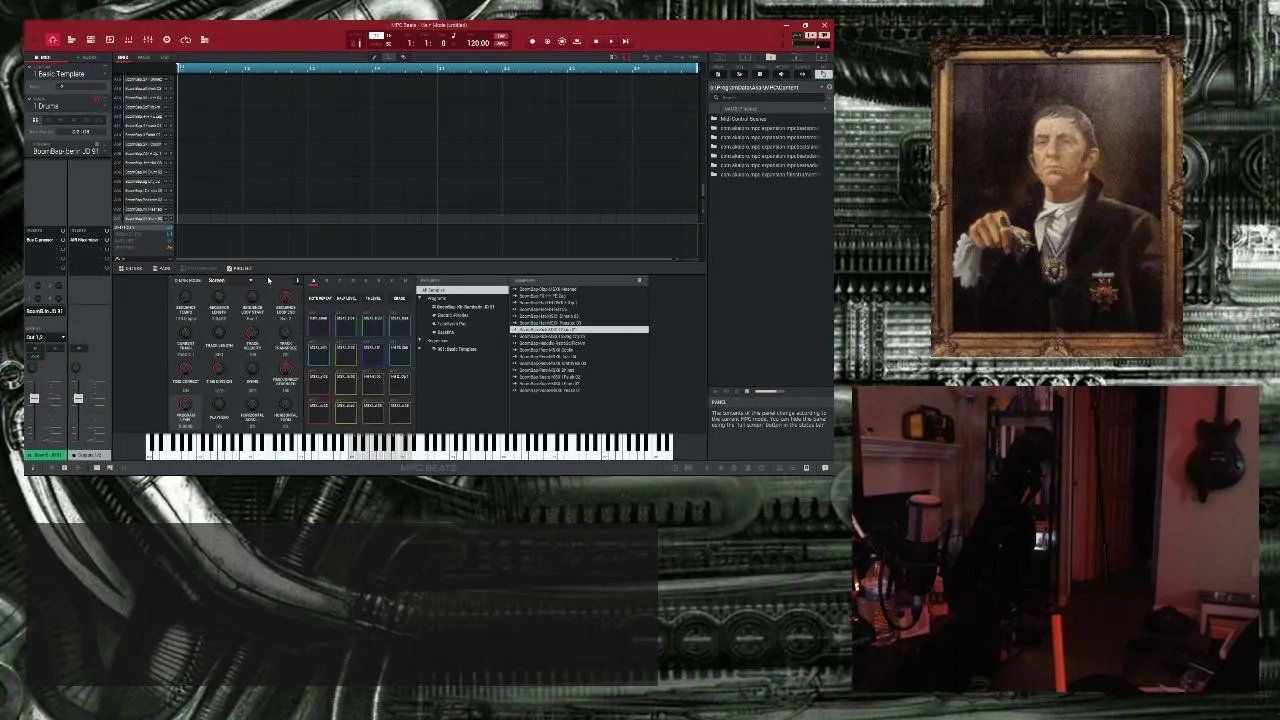Toggle Note Repeat above the pads

pyautogui.click(x=320, y=298)
